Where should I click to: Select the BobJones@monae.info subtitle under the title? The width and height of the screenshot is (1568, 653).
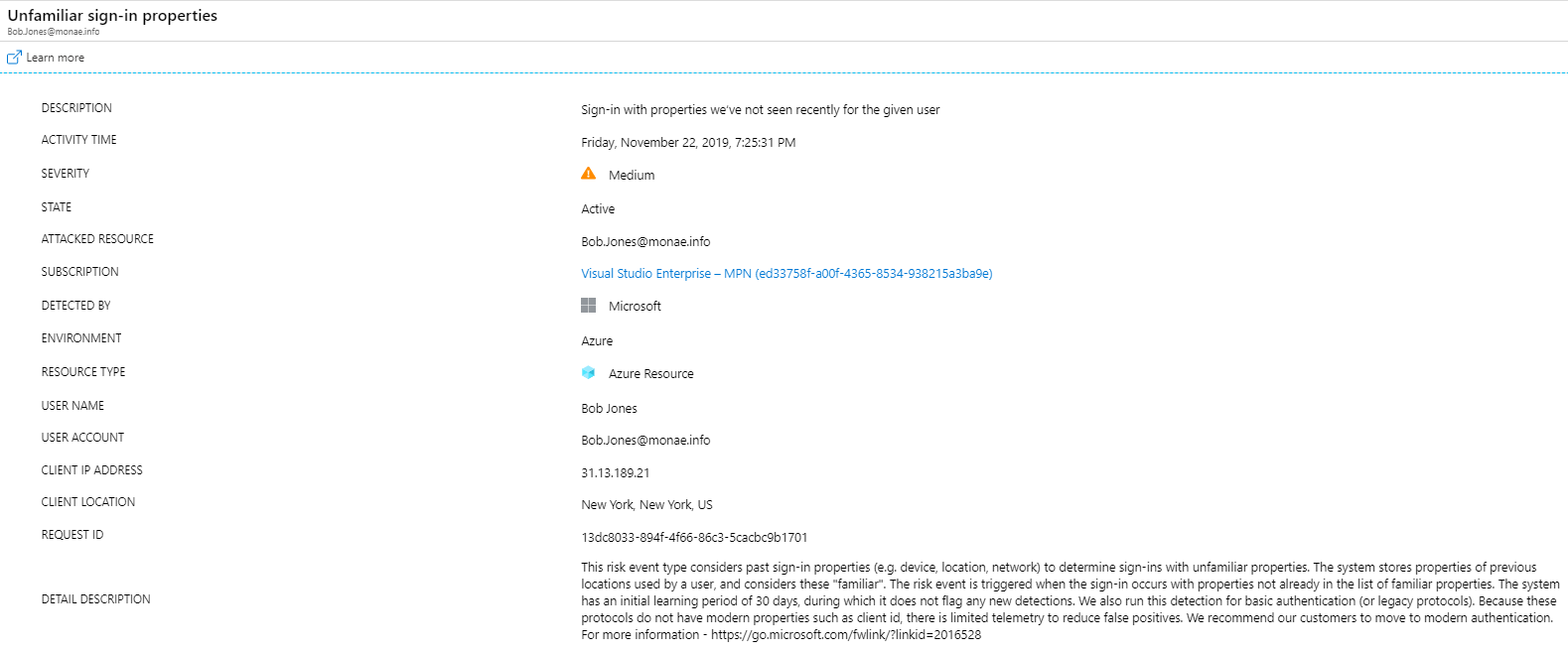pyautogui.click(x=54, y=32)
